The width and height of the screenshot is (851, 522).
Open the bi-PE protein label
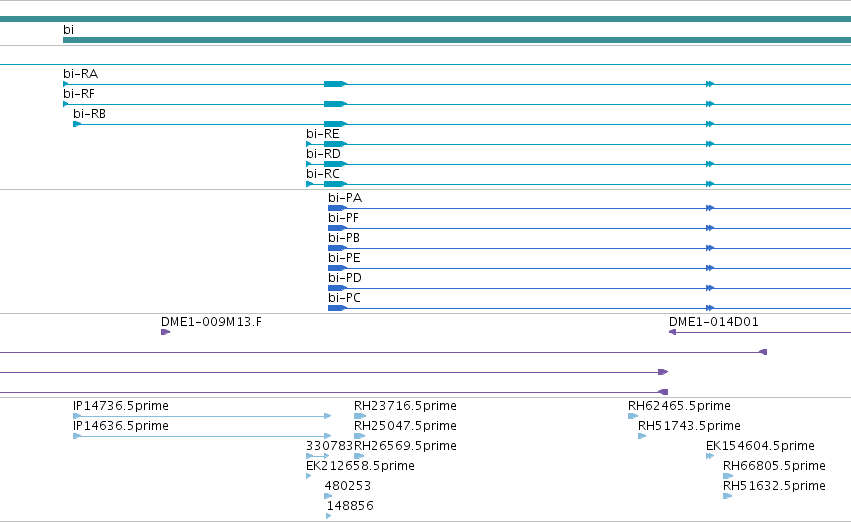click(344, 258)
